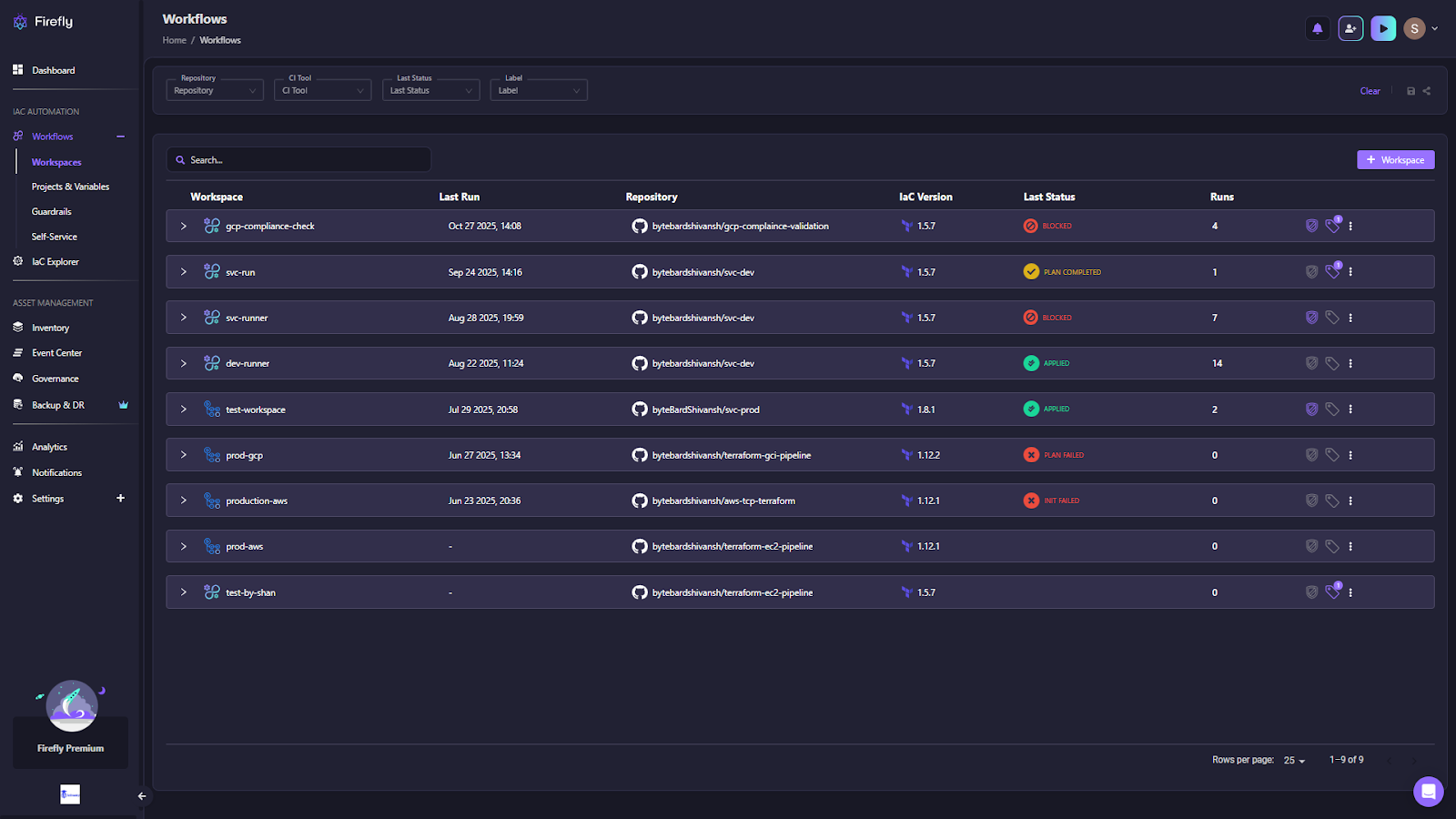Click the Firefly logo
Image resolution: width=1456 pixels, height=819 pixels.
[x=43, y=22]
